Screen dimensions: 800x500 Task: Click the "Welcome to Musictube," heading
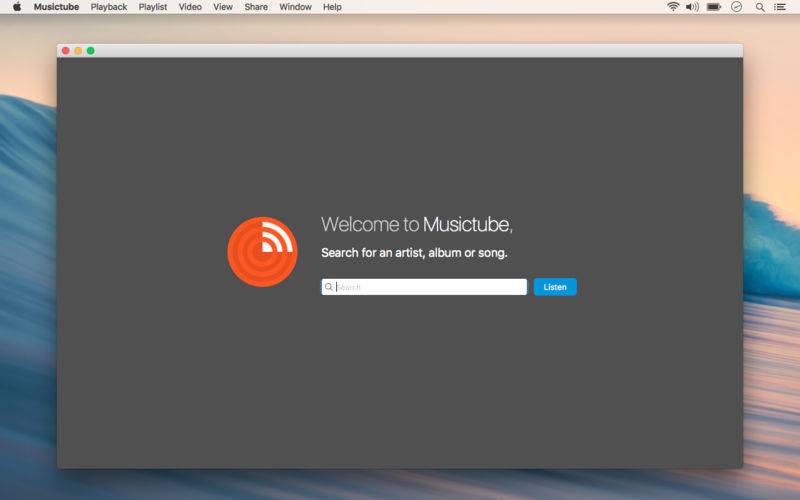(417, 224)
